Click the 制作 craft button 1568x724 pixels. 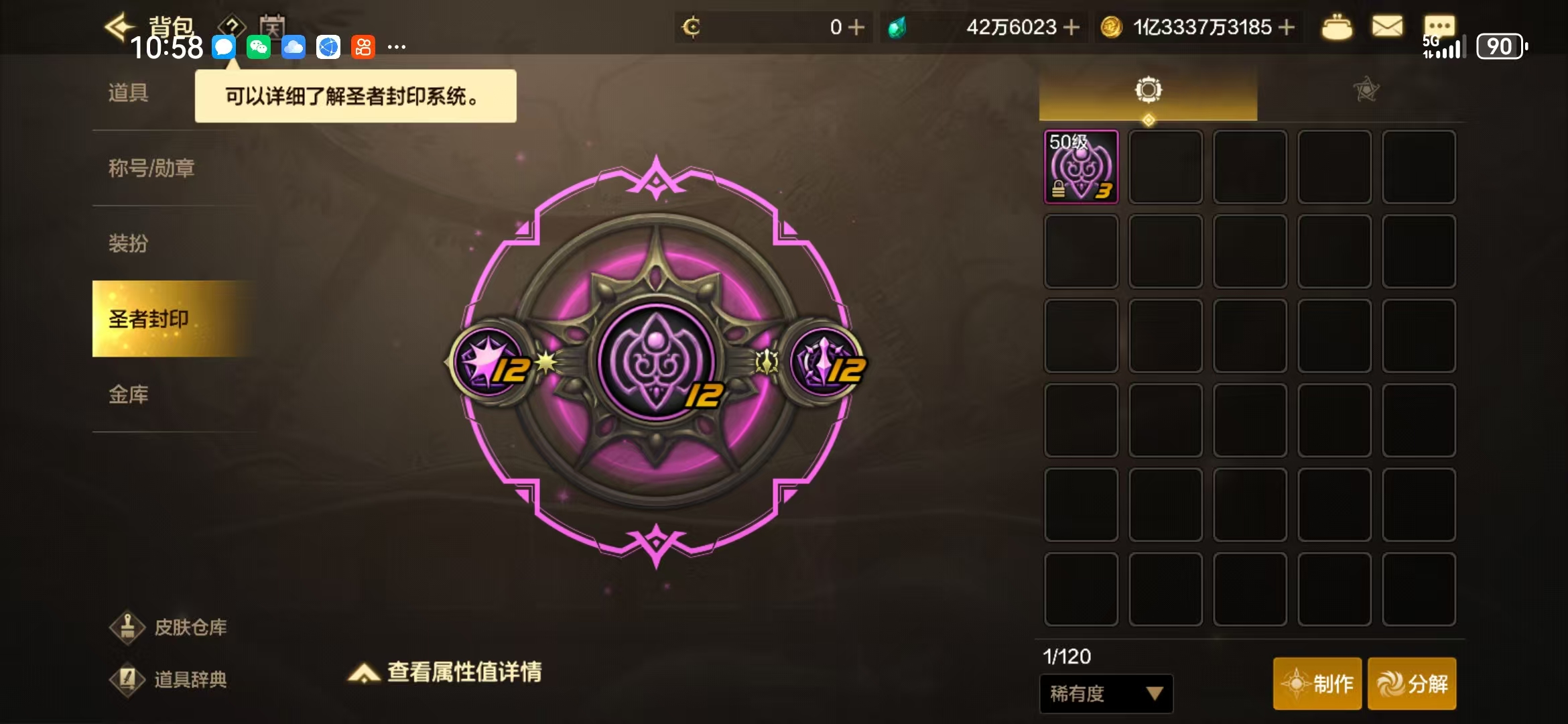tap(1317, 684)
